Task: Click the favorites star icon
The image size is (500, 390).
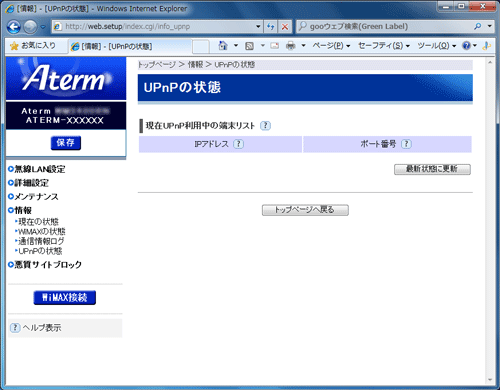Action: tap(14, 46)
